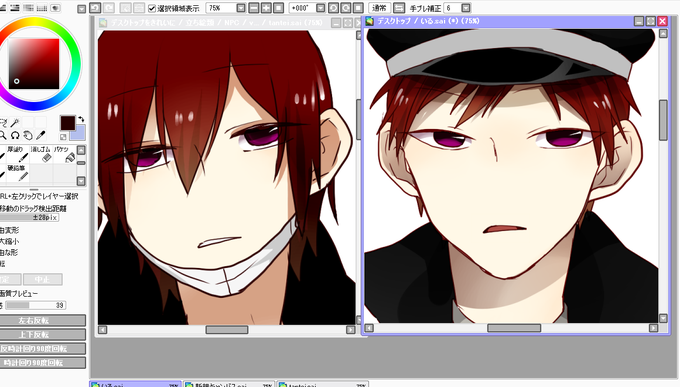Open the rotation angle dropdown

pos(321,8)
